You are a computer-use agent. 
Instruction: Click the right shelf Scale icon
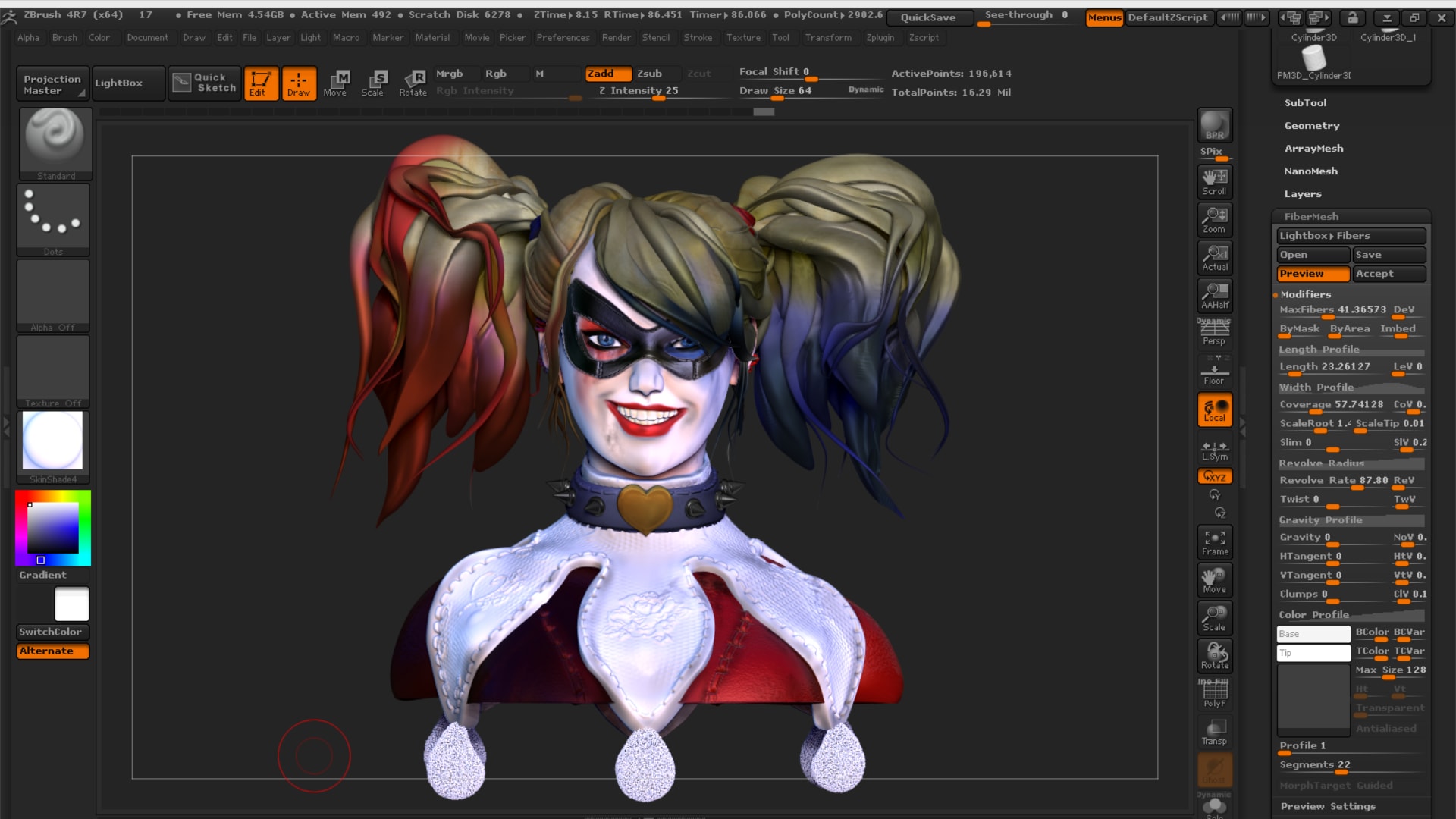point(1215,618)
